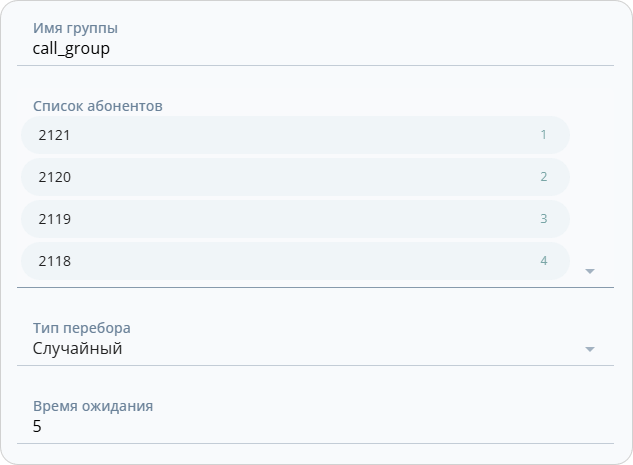The image size is (633, 465).
Task: Focus the group name field call_group
Action: click(x=71, y=48)
